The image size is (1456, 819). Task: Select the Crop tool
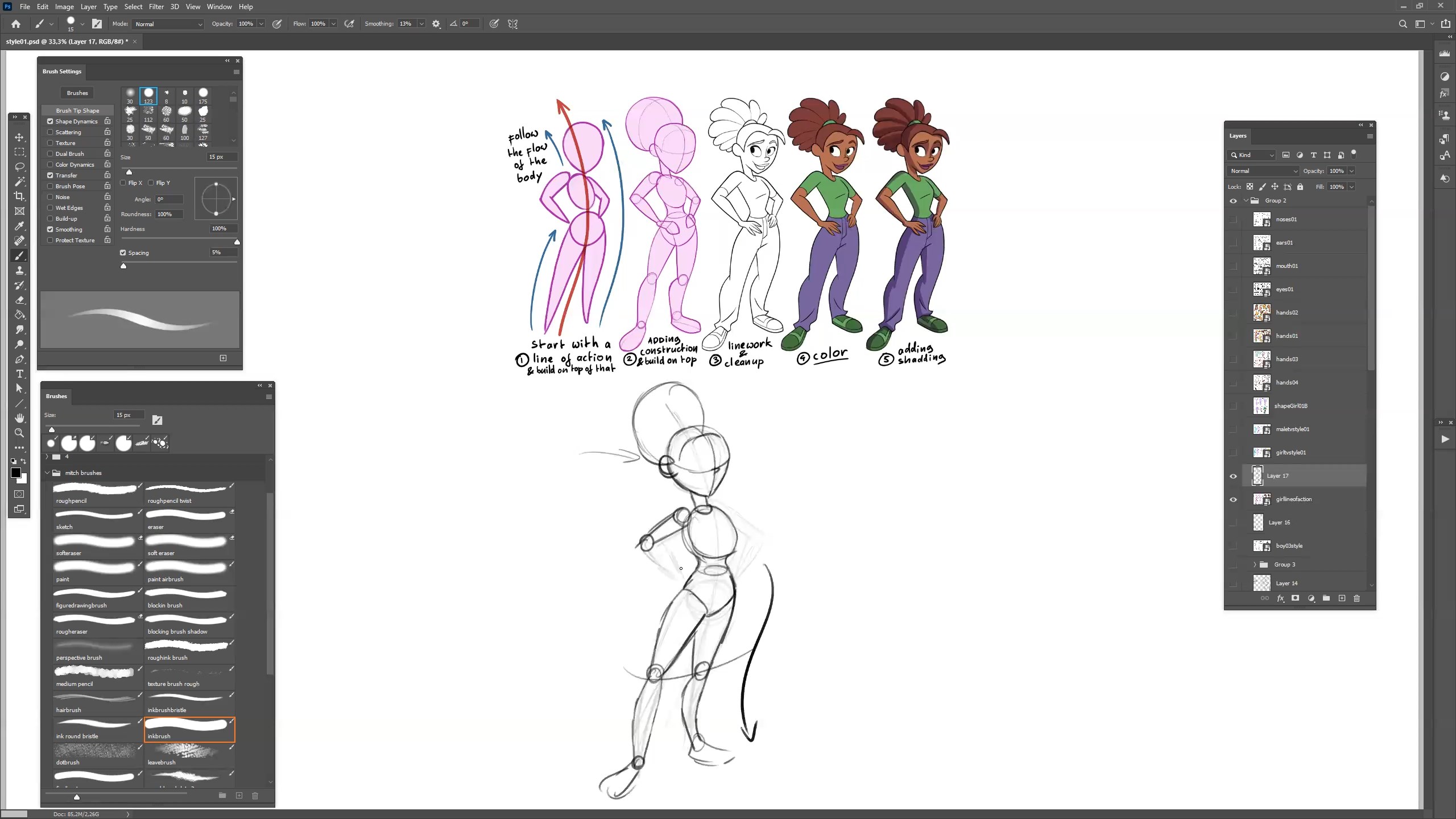[x=19, y=196]
